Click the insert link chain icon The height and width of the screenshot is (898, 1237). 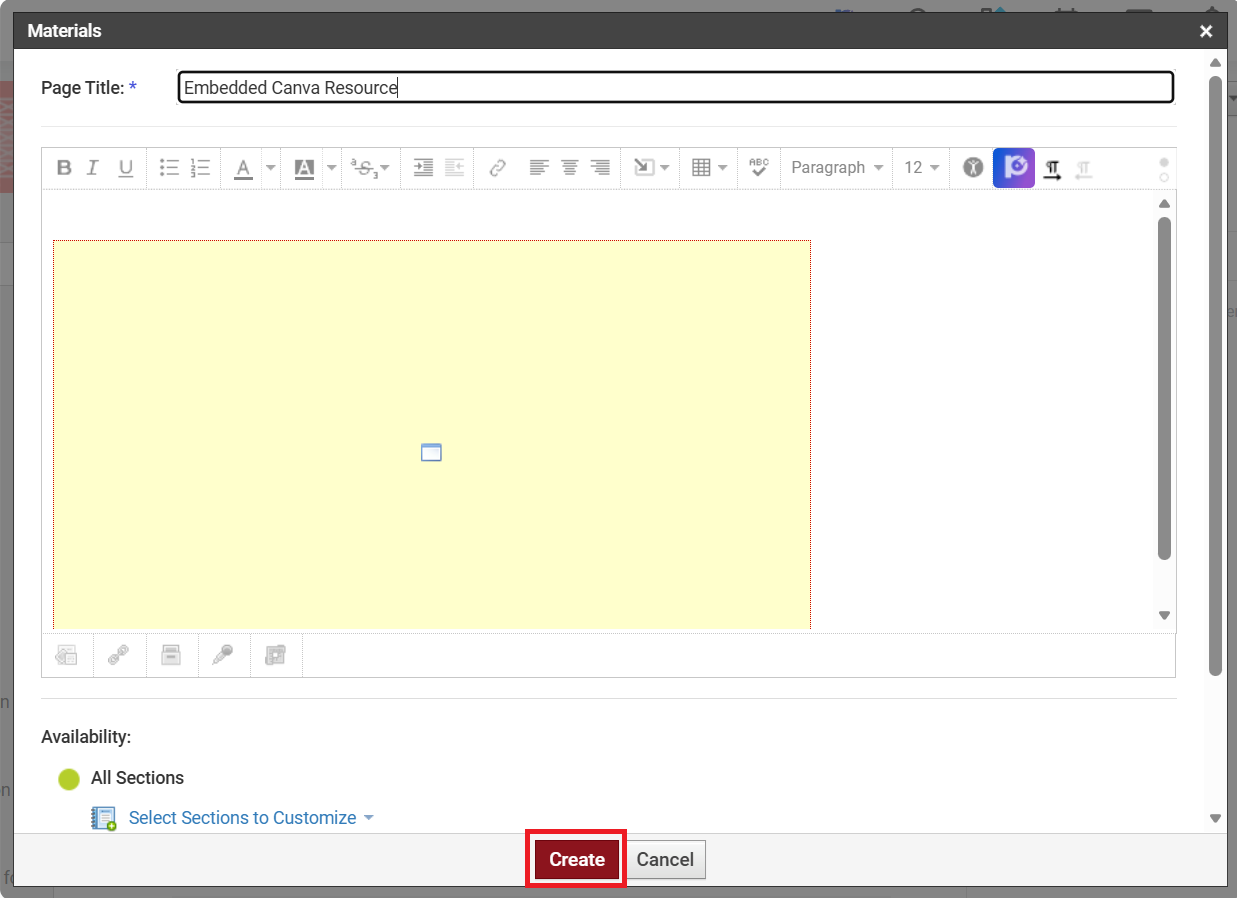pyautogui.click(x=497, y=168)
